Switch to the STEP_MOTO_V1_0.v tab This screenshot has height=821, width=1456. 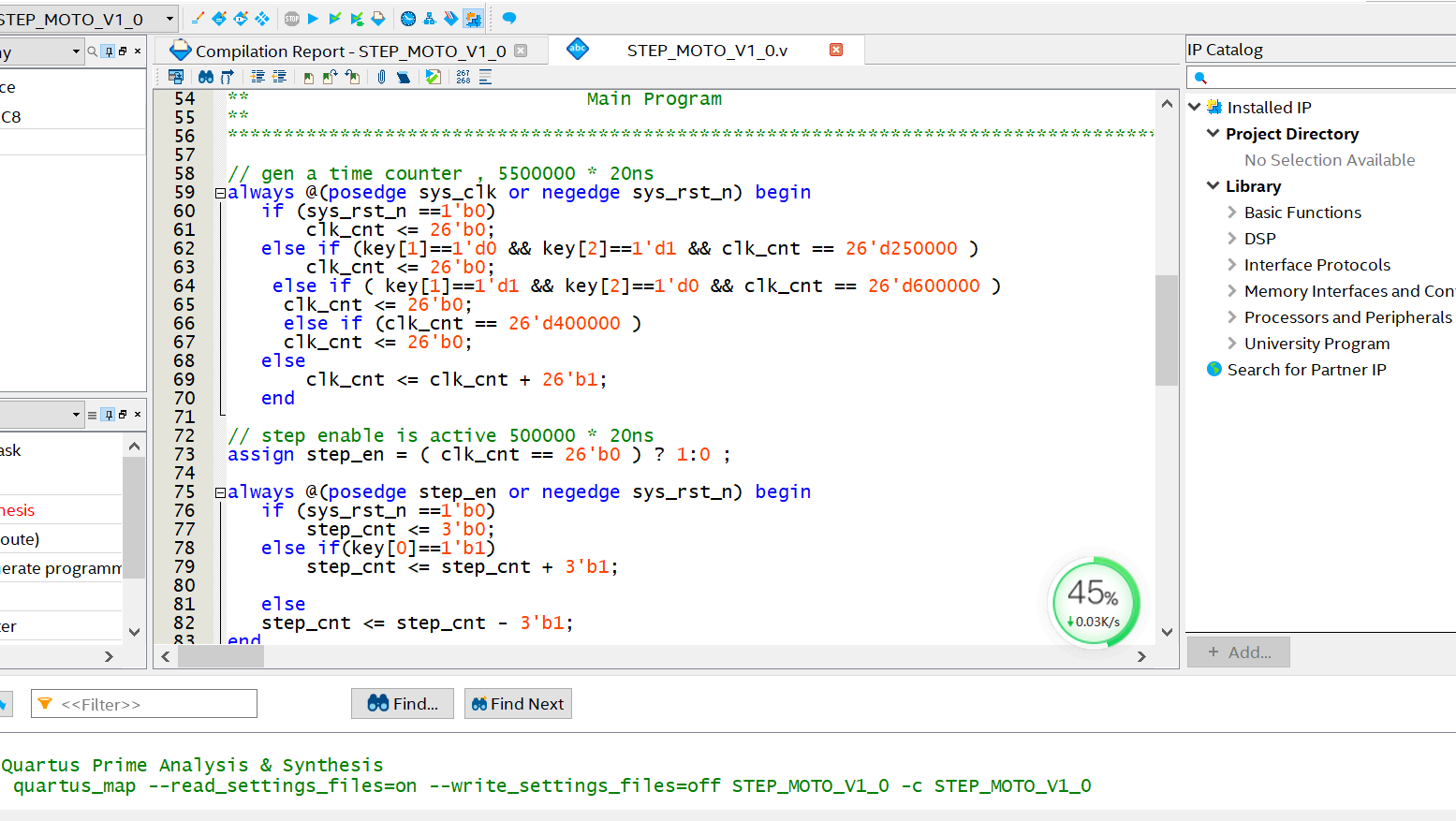(707, 51)
